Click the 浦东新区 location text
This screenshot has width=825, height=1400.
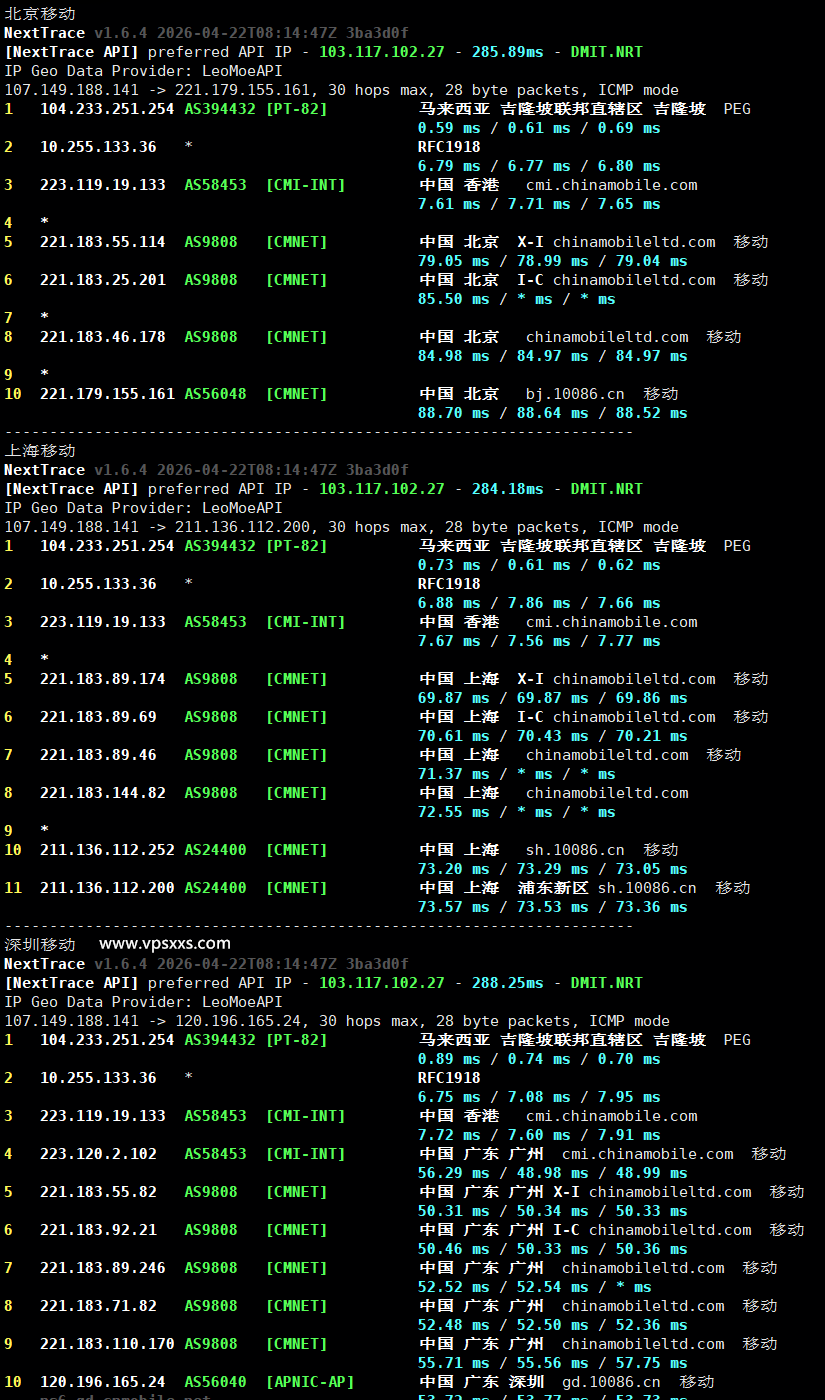tap(553, 888)
